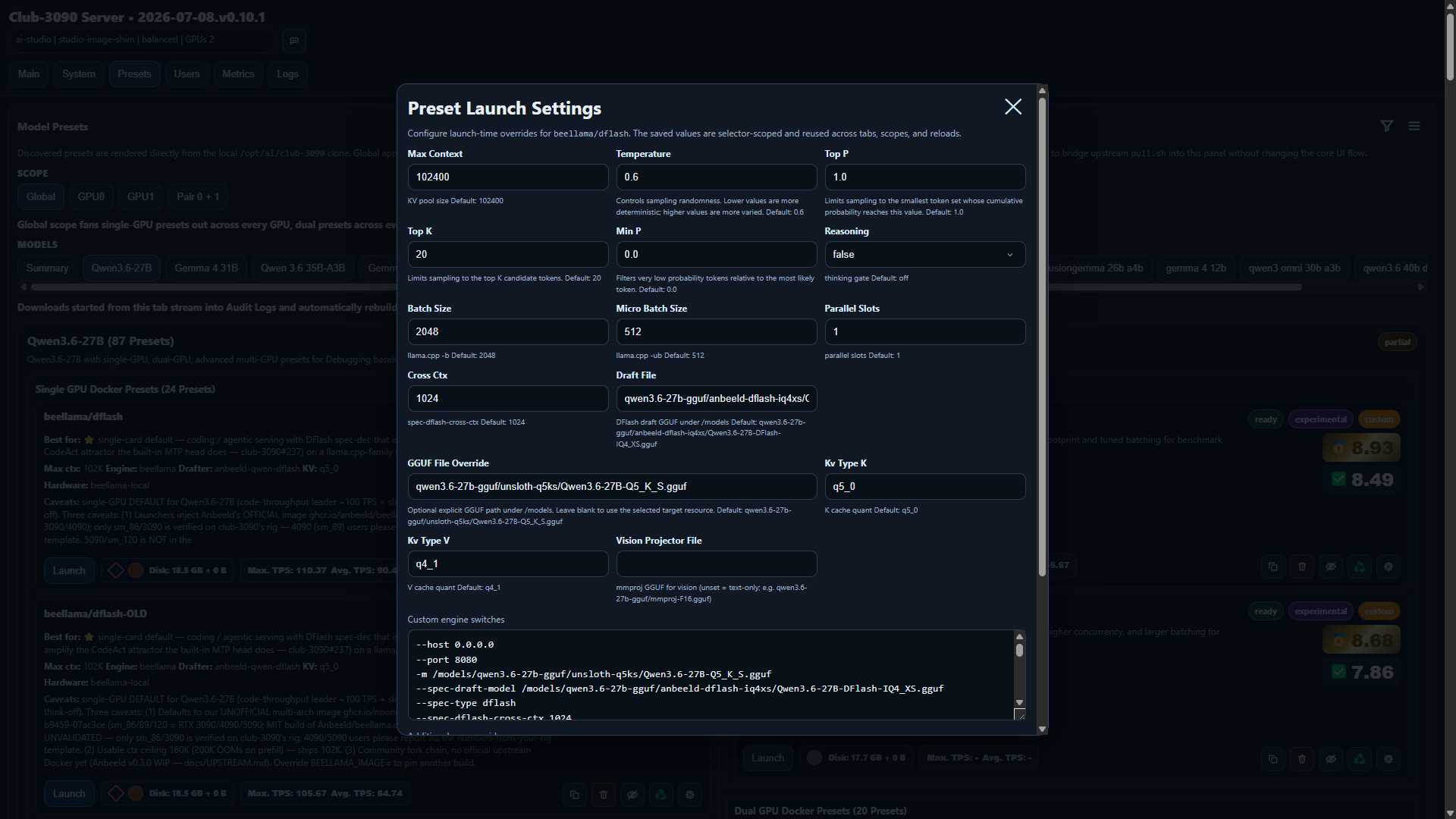The width and height of the screenshot is (1456, 819).
Task: Click the right arrow of the models tab scroller
Action: click(x=1420, y=287)
